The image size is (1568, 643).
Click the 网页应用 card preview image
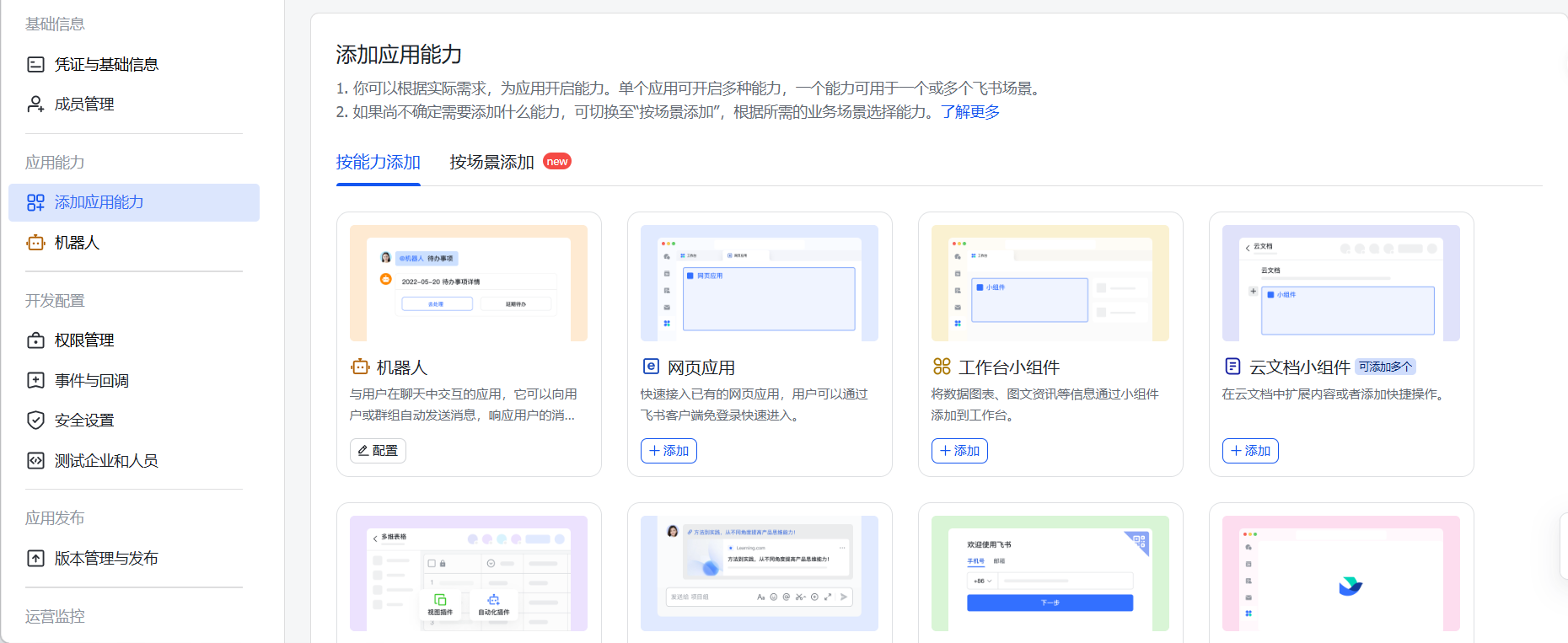[760, 283]
